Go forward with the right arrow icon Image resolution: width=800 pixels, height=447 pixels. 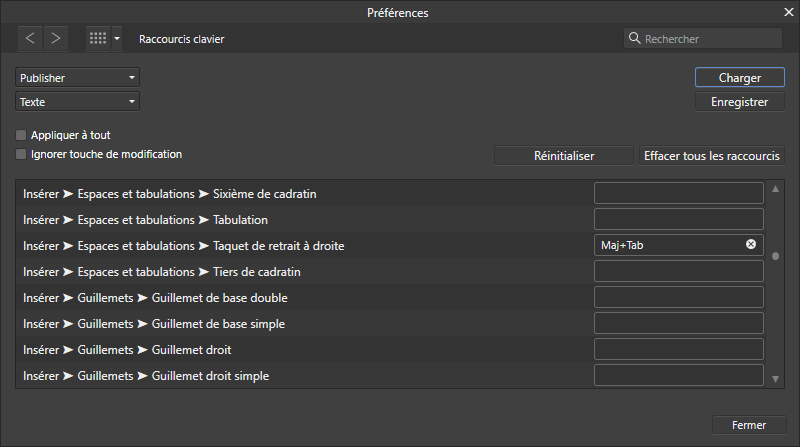click(56, 38)
